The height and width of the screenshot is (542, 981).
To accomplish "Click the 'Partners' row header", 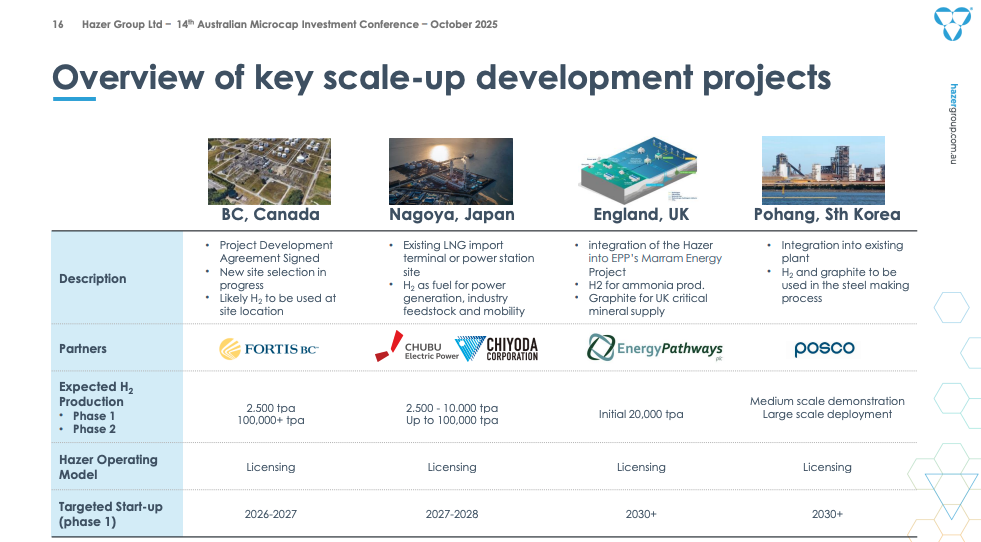I will coord(83,349).
